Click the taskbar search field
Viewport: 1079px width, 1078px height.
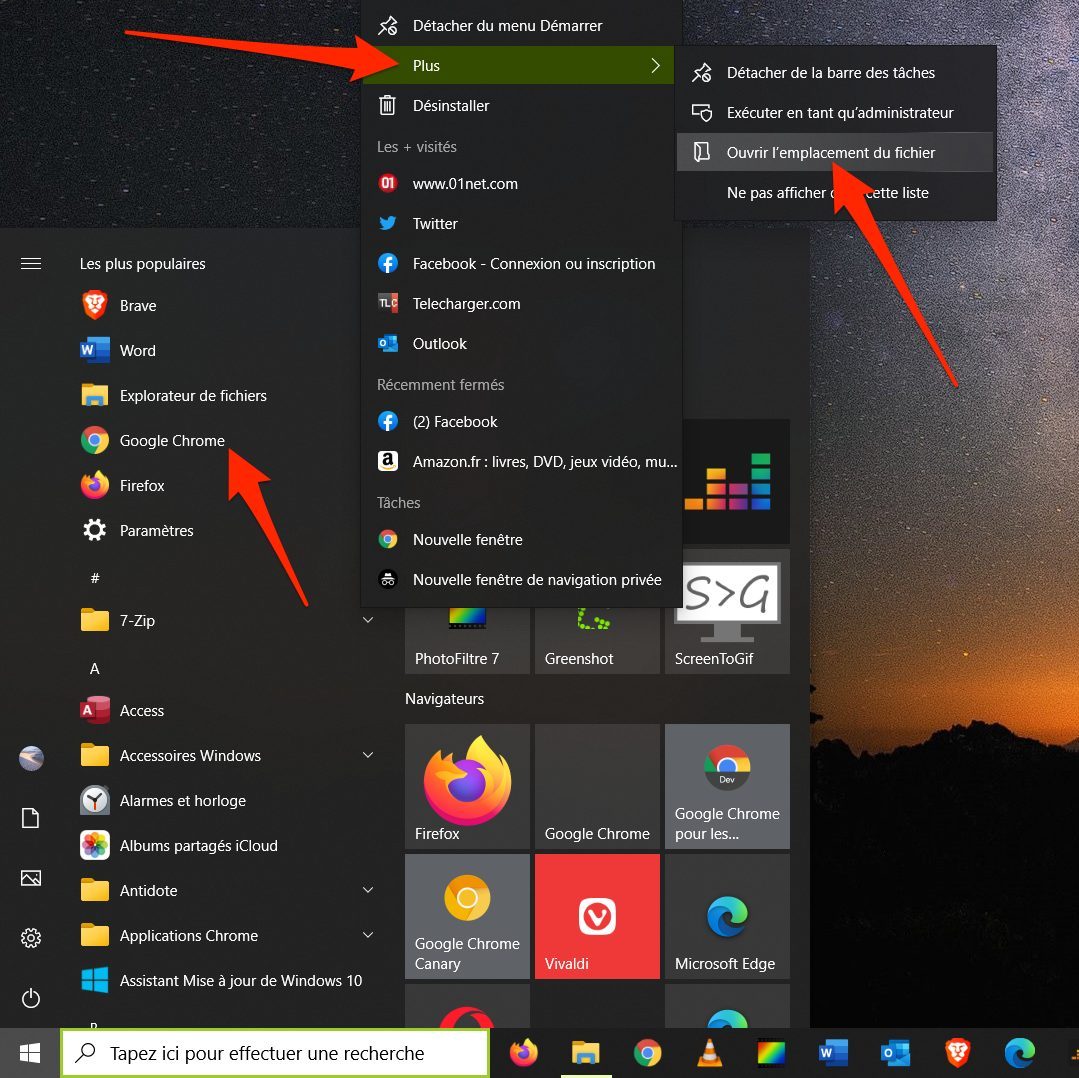tap(275, 1053)
